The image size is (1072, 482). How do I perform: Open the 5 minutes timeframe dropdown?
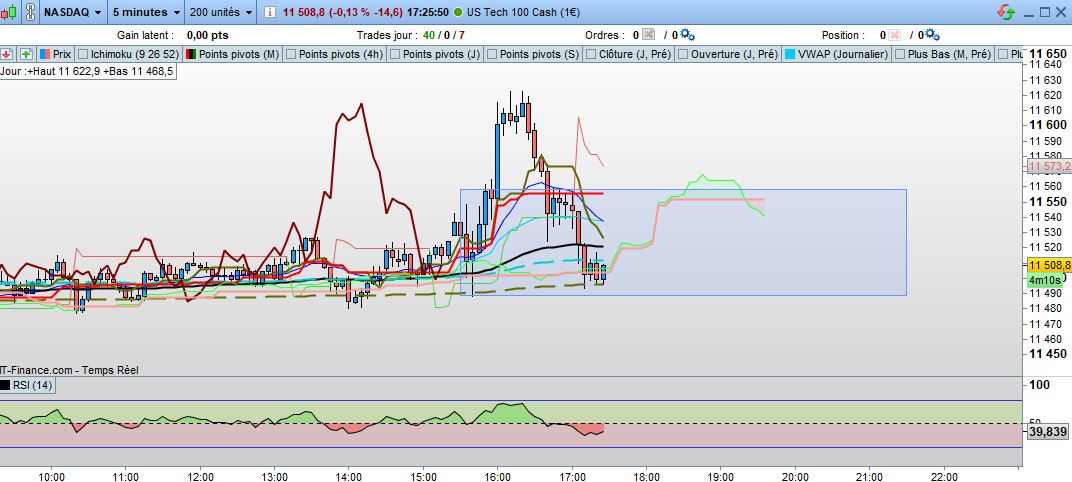point(146,12)
